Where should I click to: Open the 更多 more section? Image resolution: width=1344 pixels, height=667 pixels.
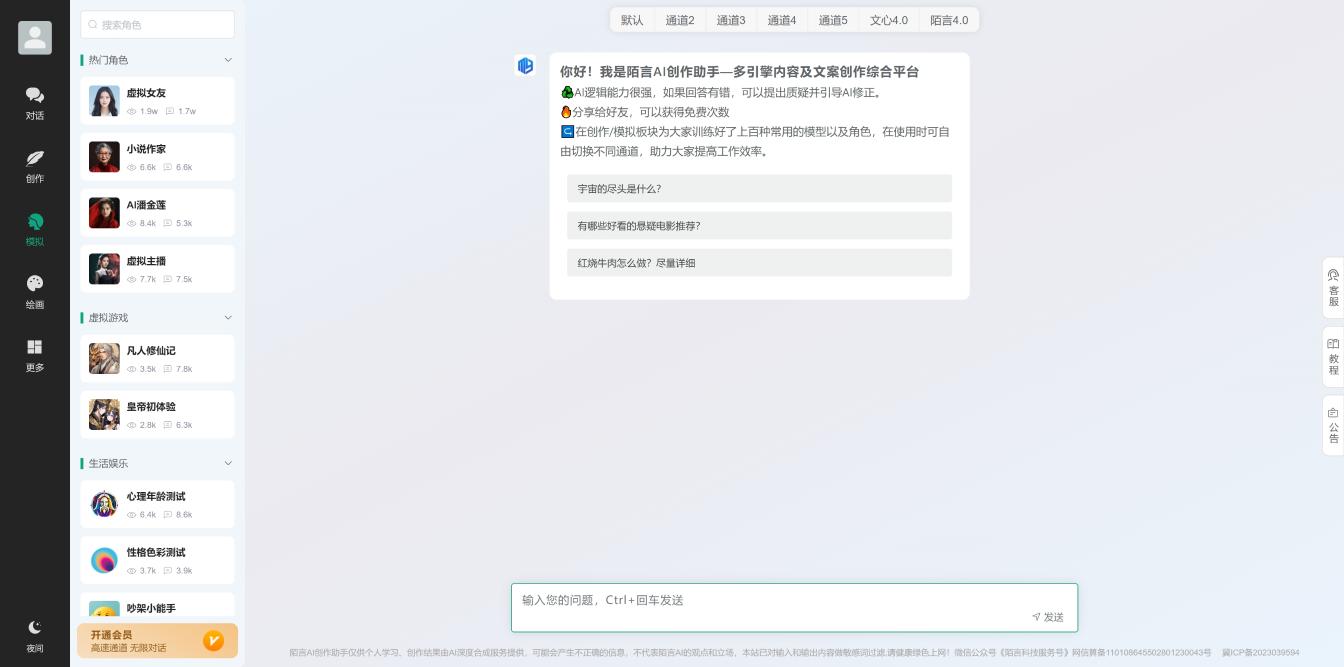[34, 355]
